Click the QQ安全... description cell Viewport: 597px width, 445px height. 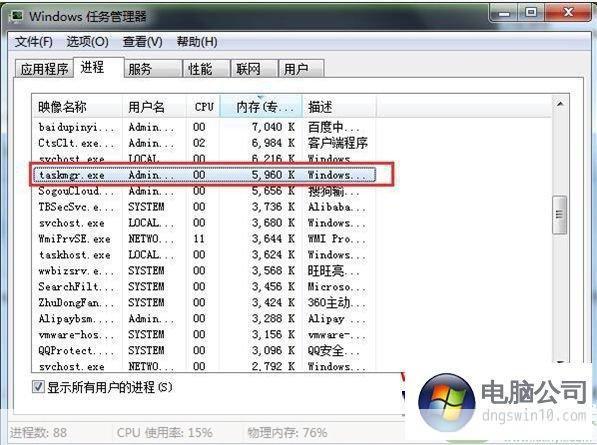(334, 351)
